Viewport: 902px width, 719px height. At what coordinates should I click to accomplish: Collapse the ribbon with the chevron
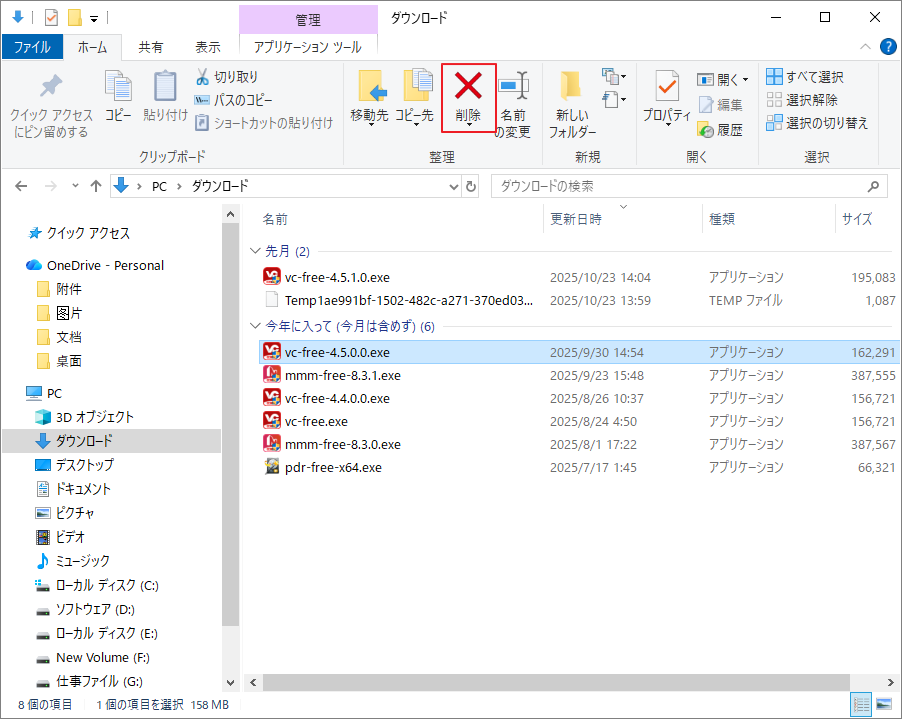[x=865, y=47]
